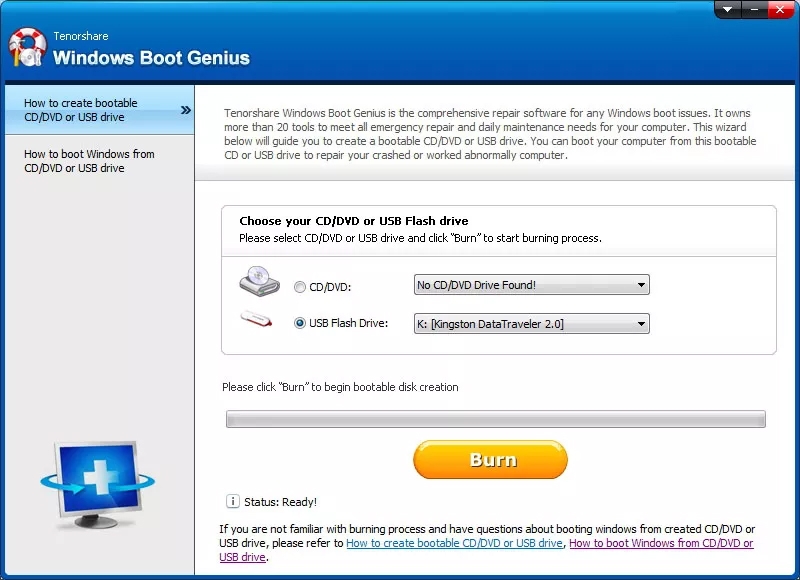Select the CD/DVD radio button

300,287
